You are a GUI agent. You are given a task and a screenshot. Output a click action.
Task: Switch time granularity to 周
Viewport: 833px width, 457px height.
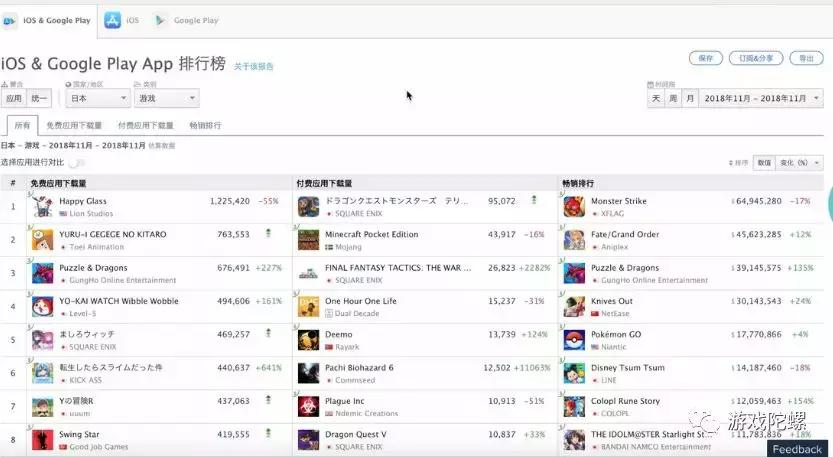pos(673,98)
